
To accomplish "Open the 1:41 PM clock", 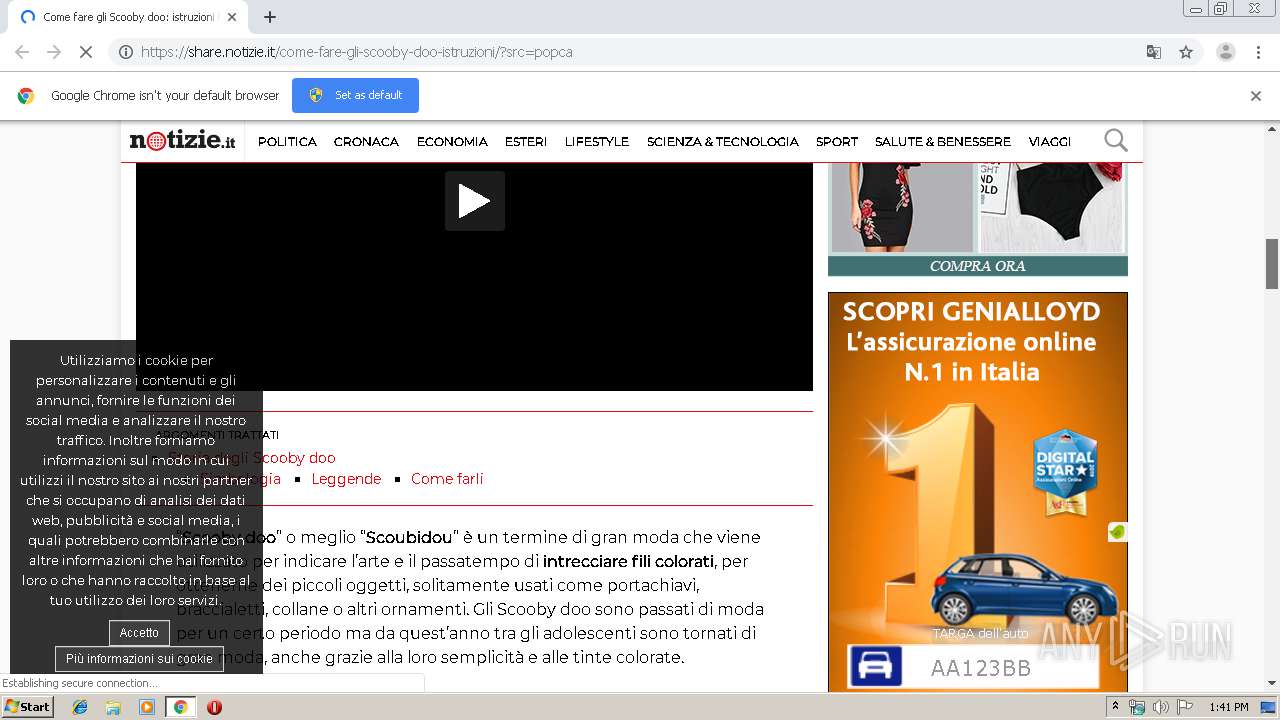I will (1229, 707).
